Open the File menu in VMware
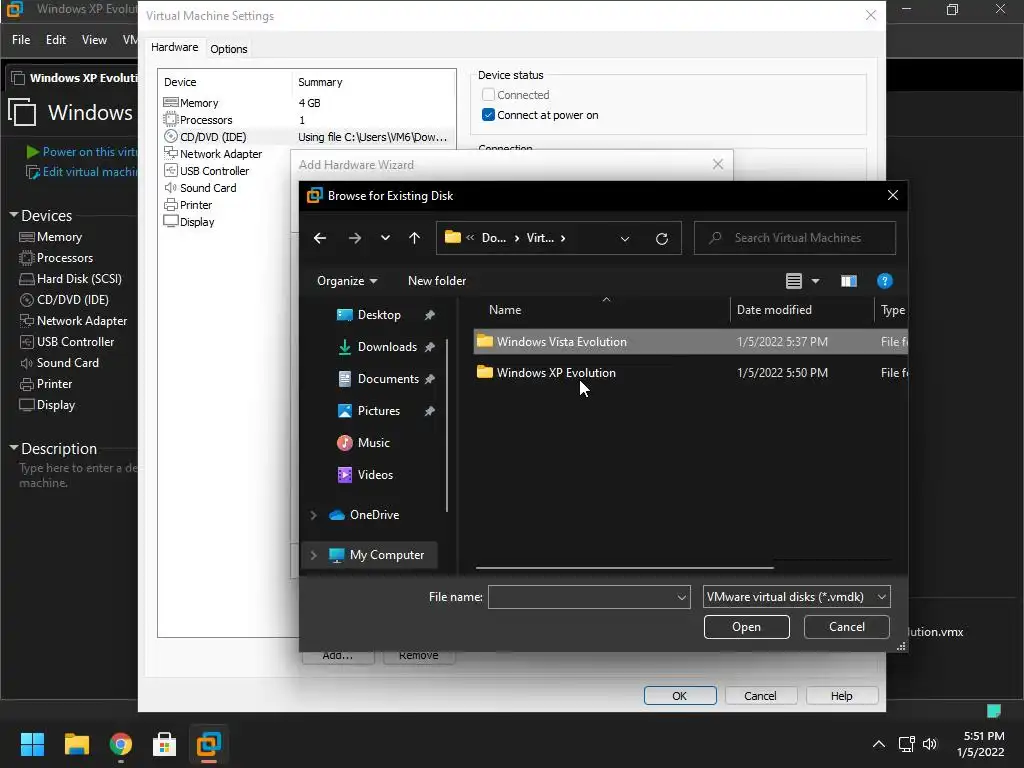Image resolution: width=1024 pixels, height=768 pixels. click(x=21, y=40)
